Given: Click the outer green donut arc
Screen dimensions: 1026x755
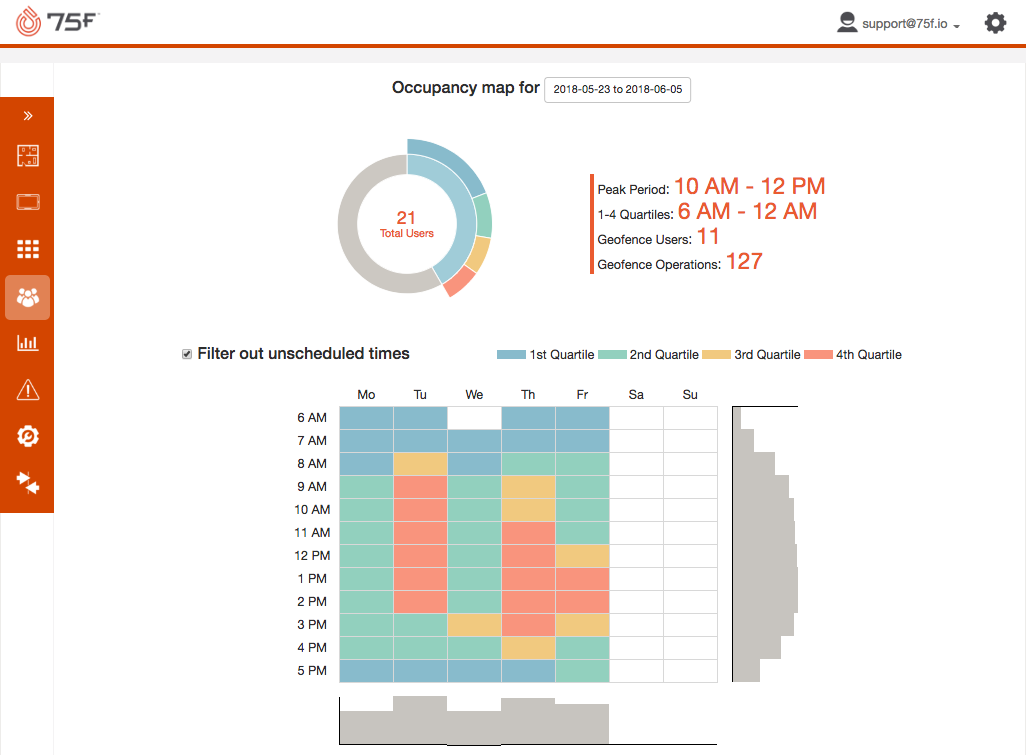Looking at the screenshot, I should tap(484, 216).
